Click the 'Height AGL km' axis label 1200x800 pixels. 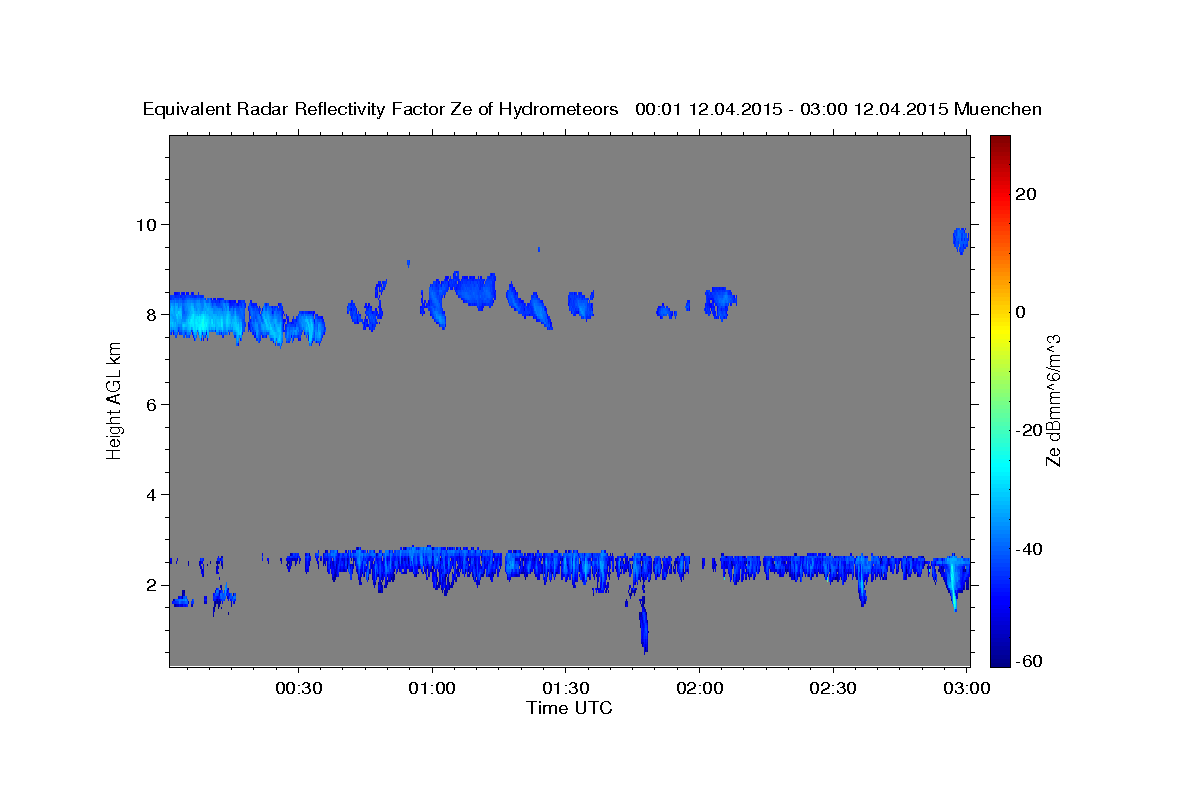(x=115, y=401)
